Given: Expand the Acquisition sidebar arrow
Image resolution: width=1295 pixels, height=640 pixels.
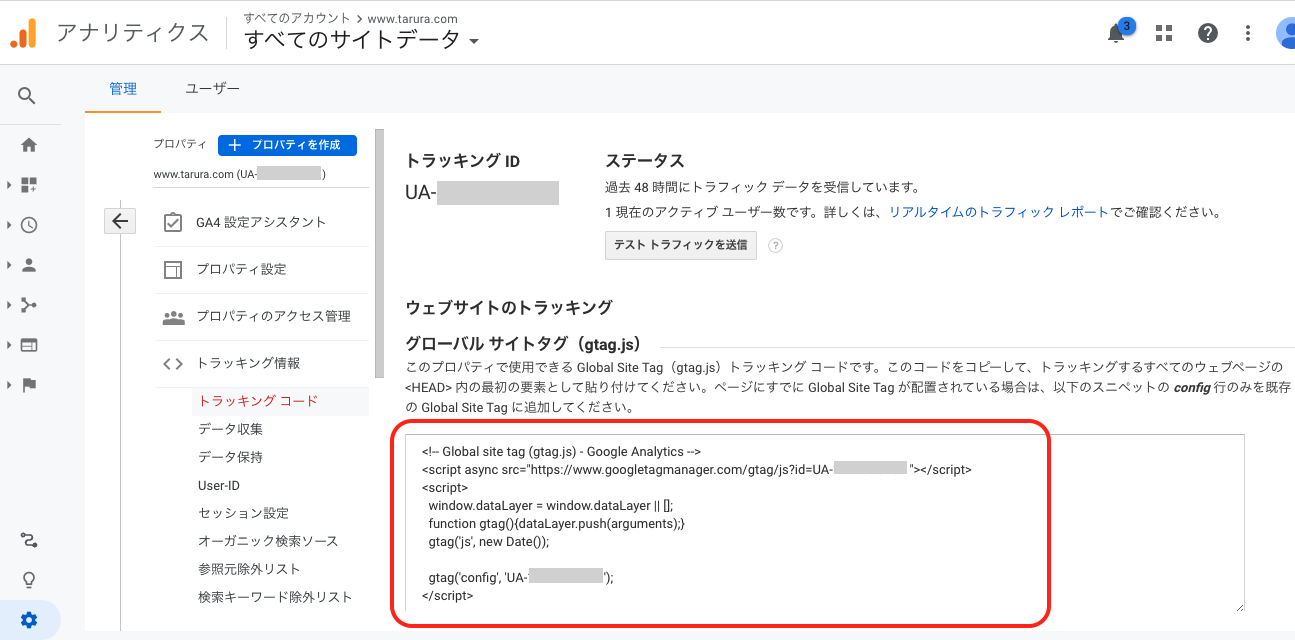Looking at the screenshot, I should 9,305.
